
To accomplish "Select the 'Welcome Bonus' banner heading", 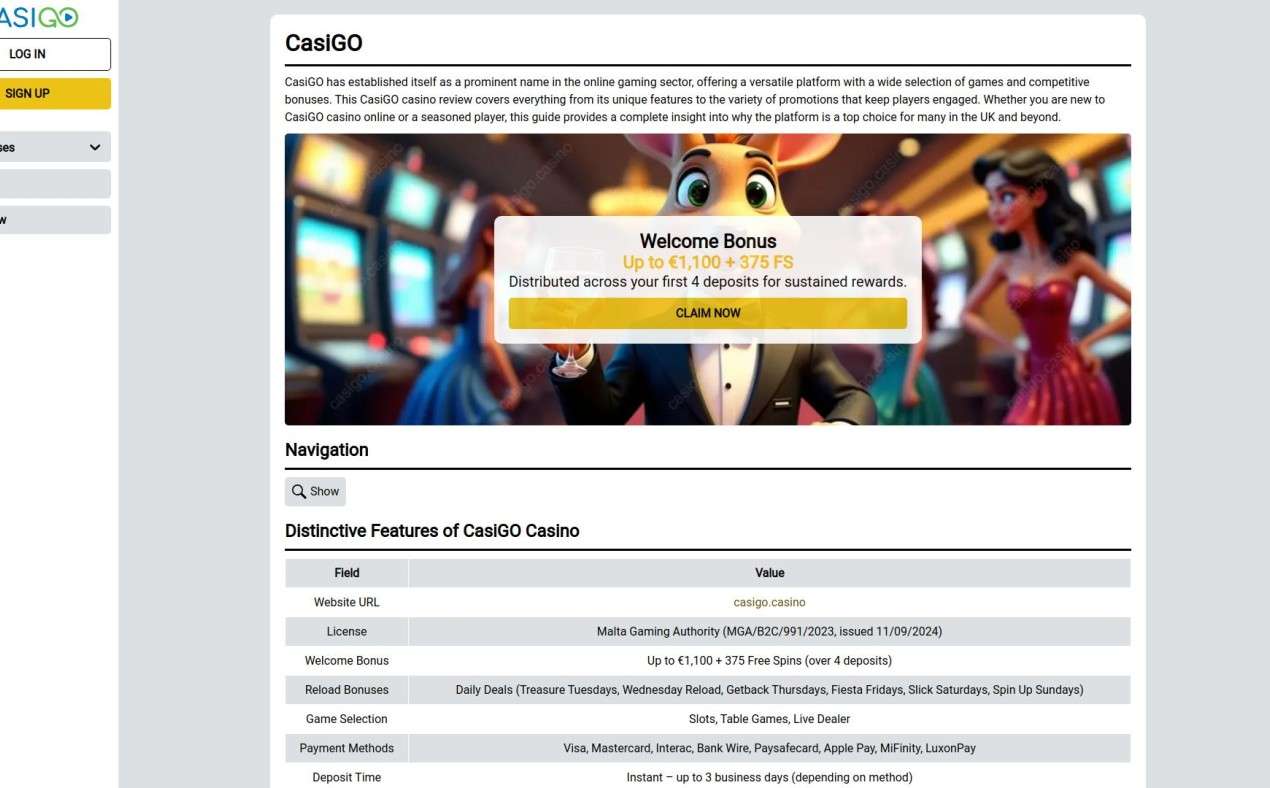I will coord(708,241).
